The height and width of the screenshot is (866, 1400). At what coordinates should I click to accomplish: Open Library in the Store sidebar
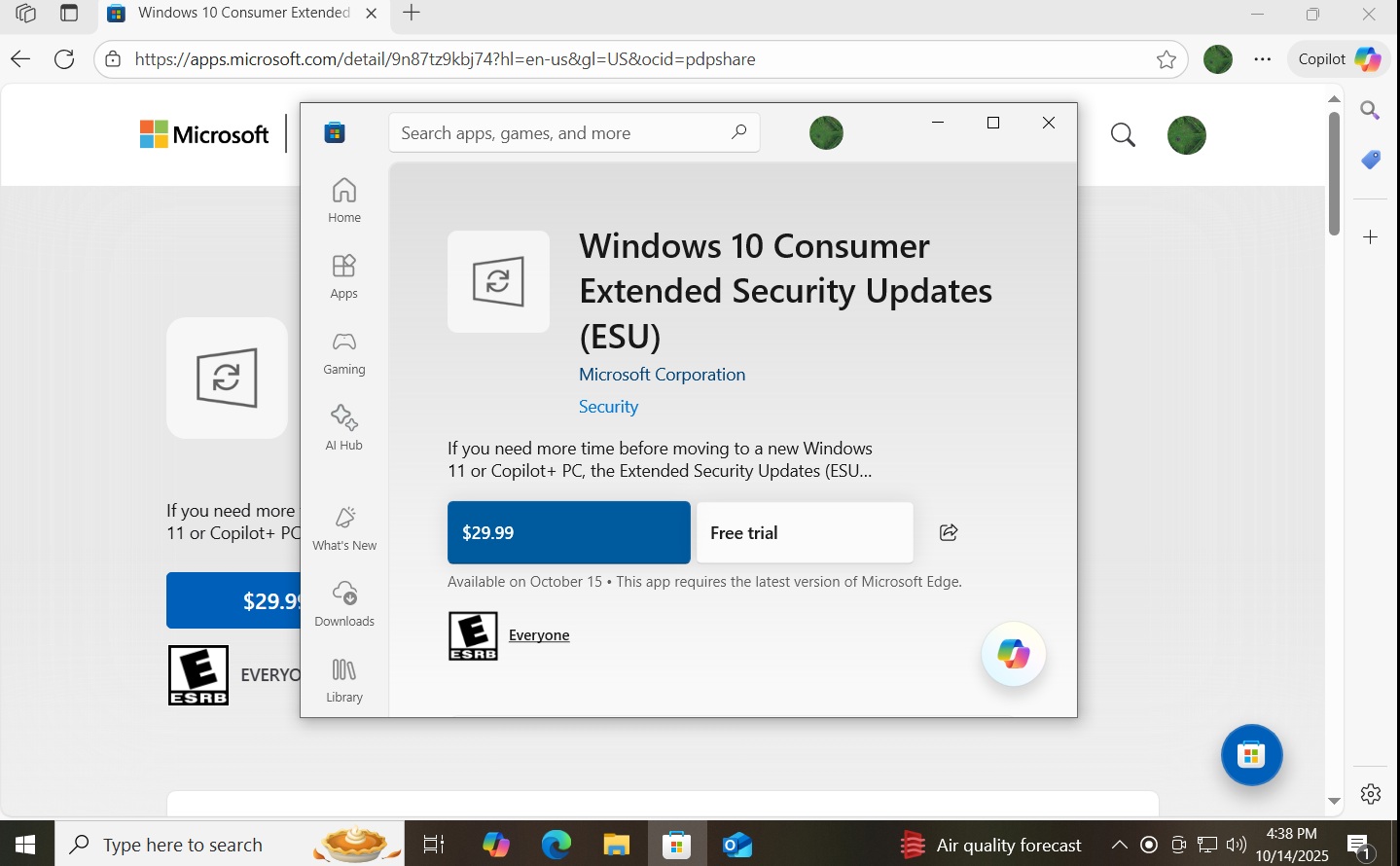click(344, 680)
